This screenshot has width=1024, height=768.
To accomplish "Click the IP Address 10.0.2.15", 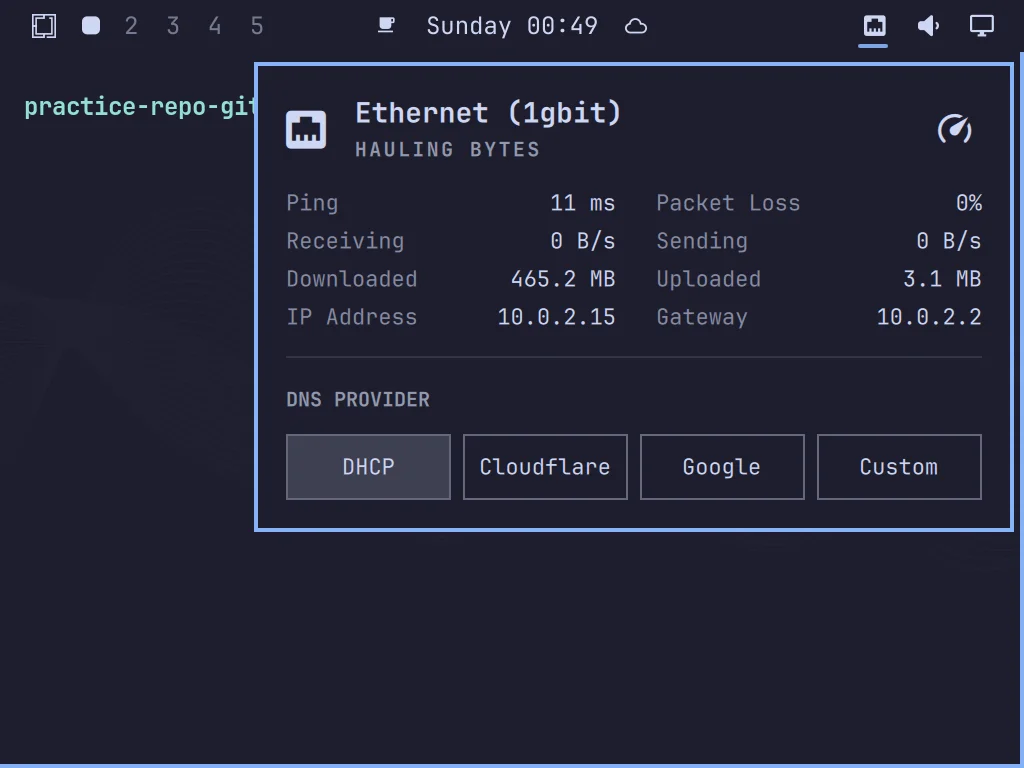I will click(x=556, y=317).
